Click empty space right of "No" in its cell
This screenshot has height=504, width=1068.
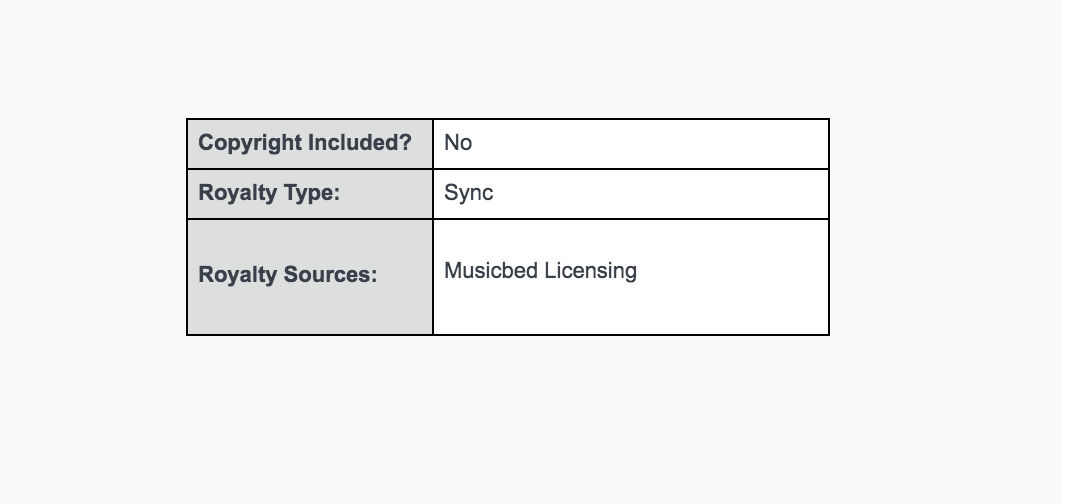pos(650,144)
